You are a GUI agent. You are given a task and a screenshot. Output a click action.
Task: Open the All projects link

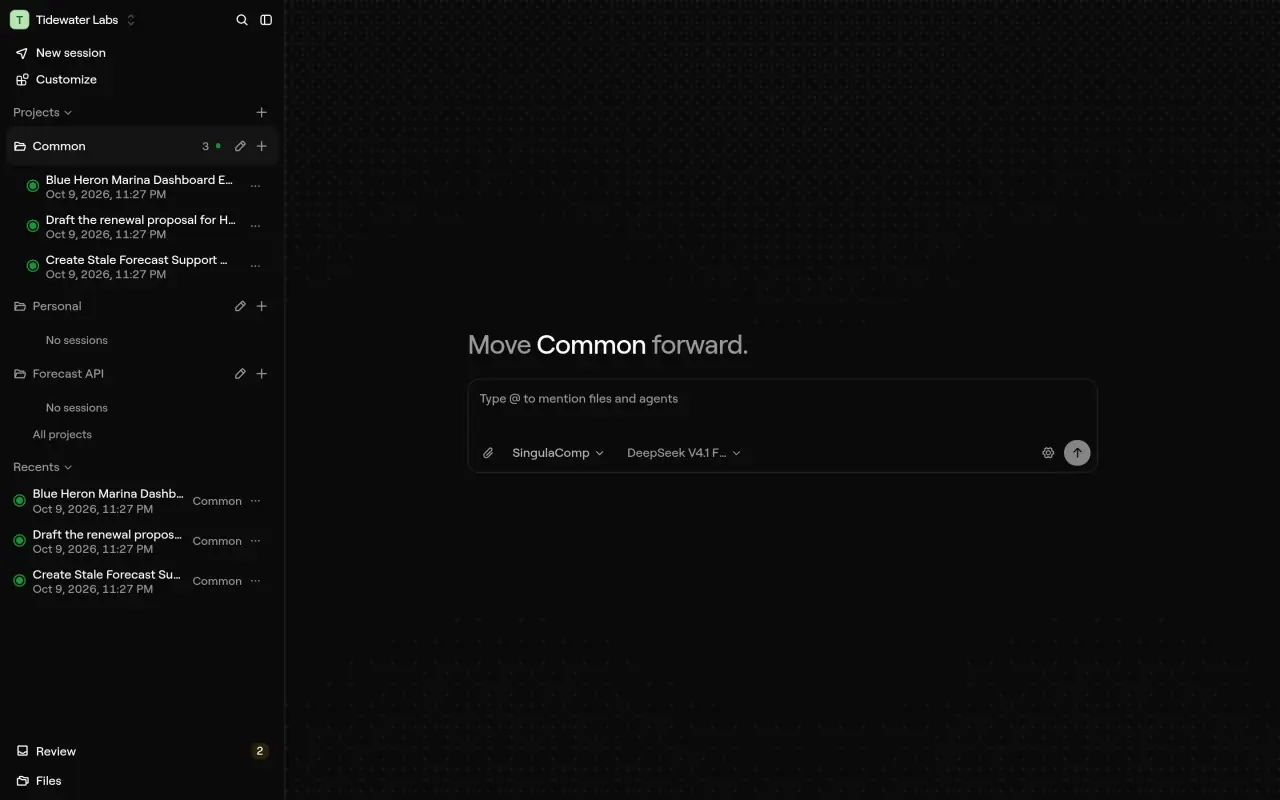click(62, 435)
